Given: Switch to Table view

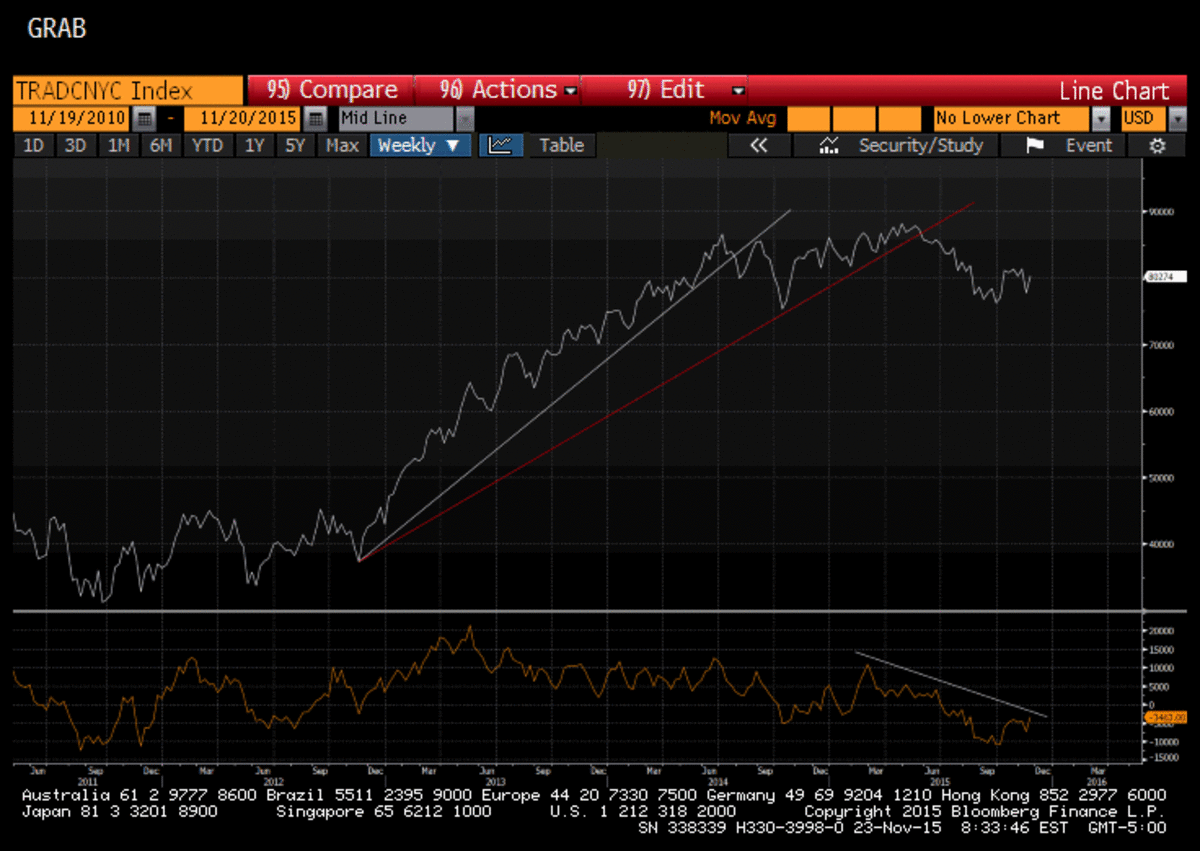Looking at the screenshot, I should coord(561,145).
